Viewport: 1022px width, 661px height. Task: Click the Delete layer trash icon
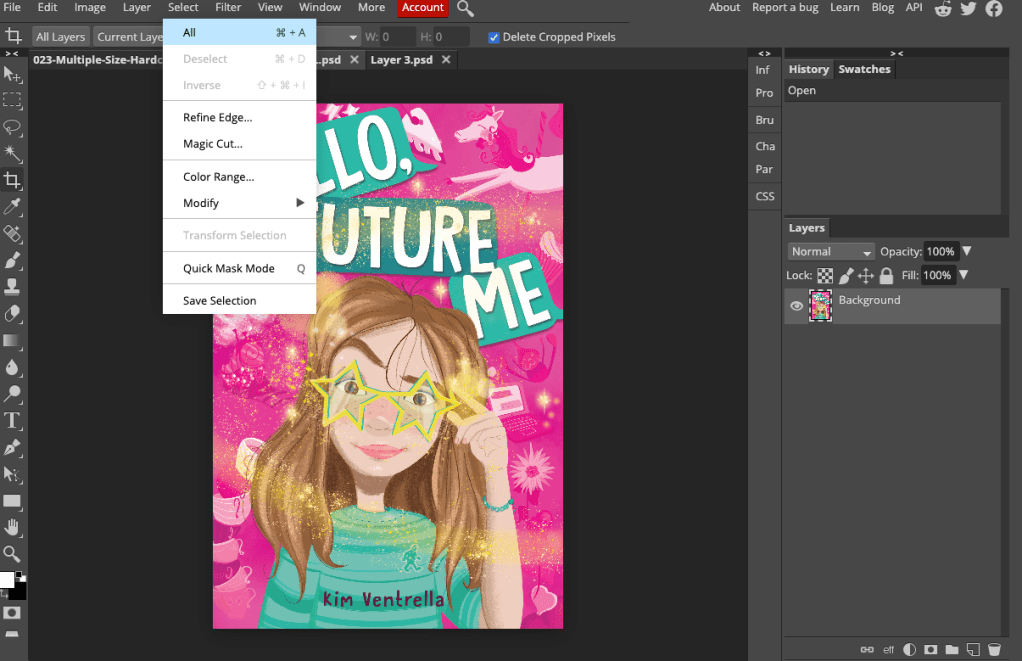[994, 649]
